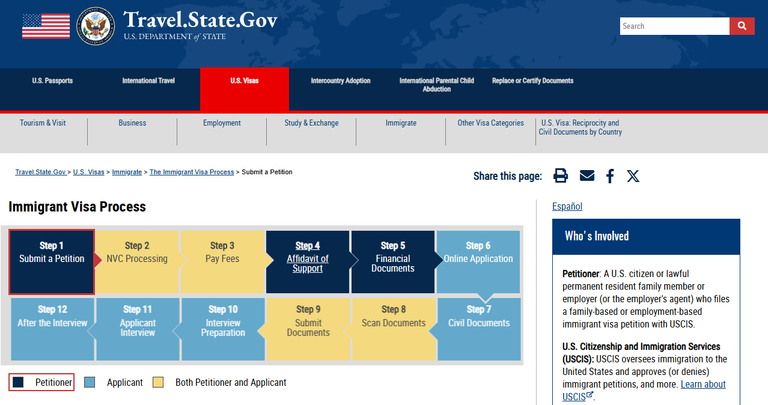Image resolution: width=768 pixels, height=405 pixels.
Task: Open International Parental Child Abduction menu
Action: 436,85
